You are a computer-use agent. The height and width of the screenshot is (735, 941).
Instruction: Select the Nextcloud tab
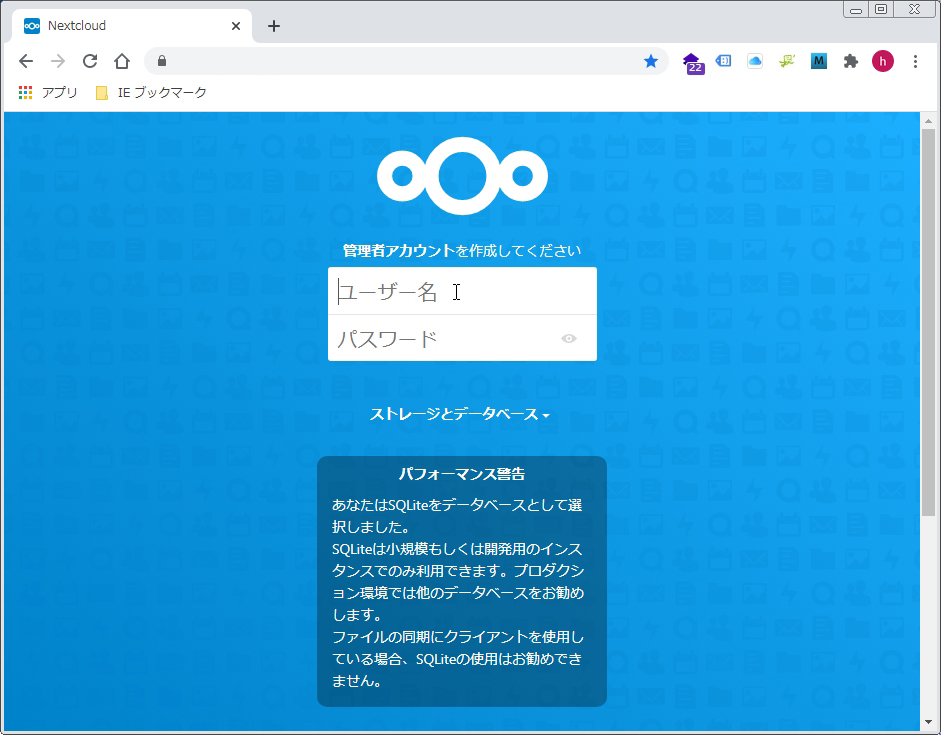[x=132, y=26]
